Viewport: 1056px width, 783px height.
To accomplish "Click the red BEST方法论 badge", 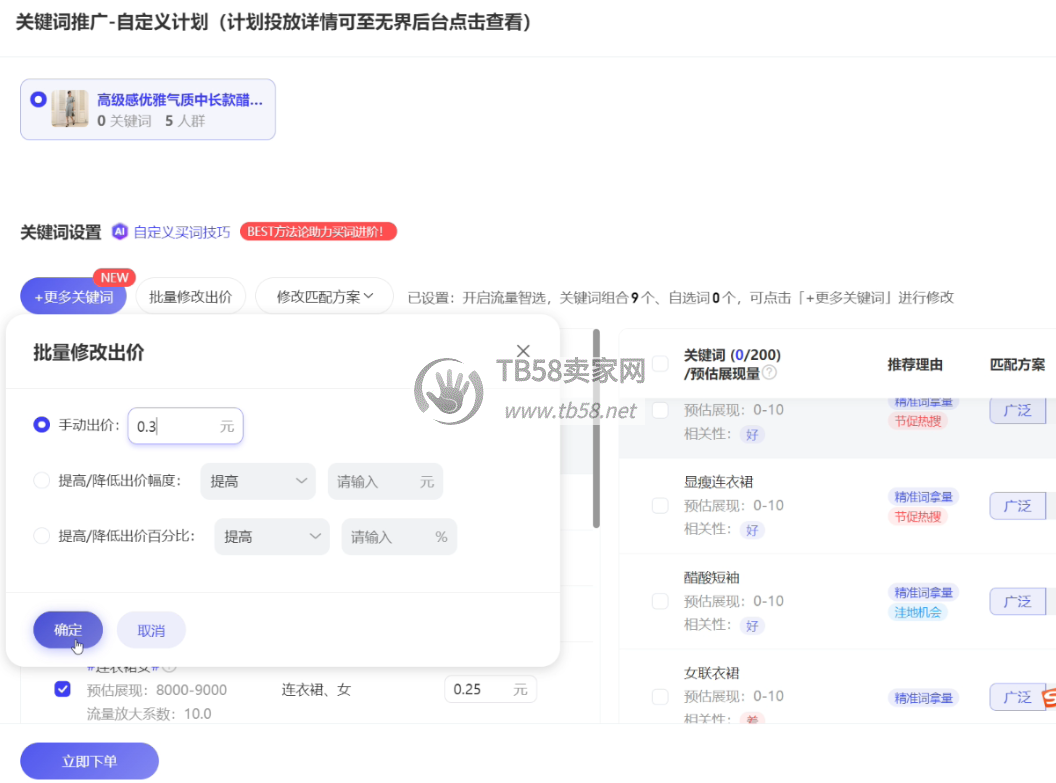I will [x=318, y=231].
